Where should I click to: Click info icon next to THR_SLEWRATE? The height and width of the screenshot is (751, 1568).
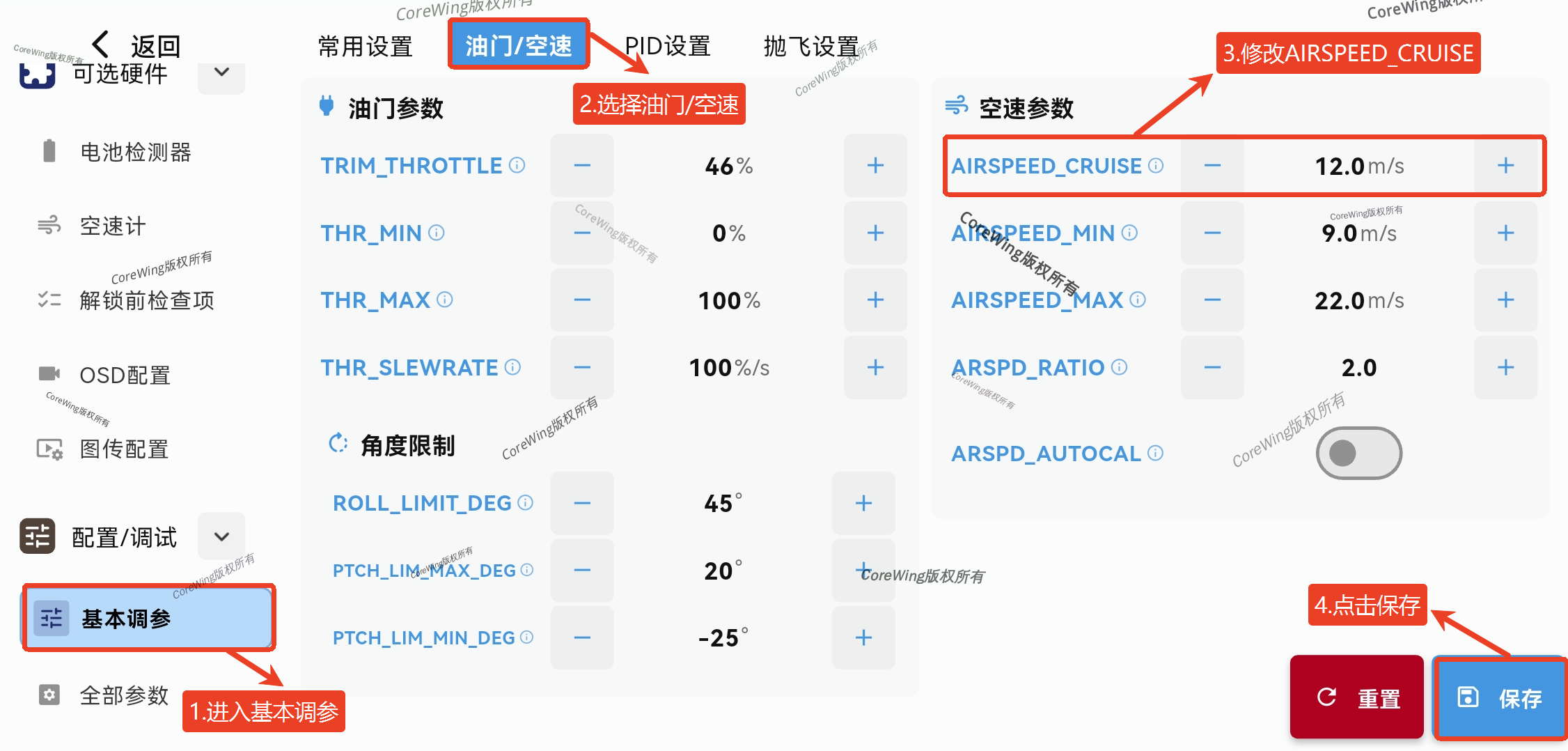pyautogui.click(x=512, y=367)
